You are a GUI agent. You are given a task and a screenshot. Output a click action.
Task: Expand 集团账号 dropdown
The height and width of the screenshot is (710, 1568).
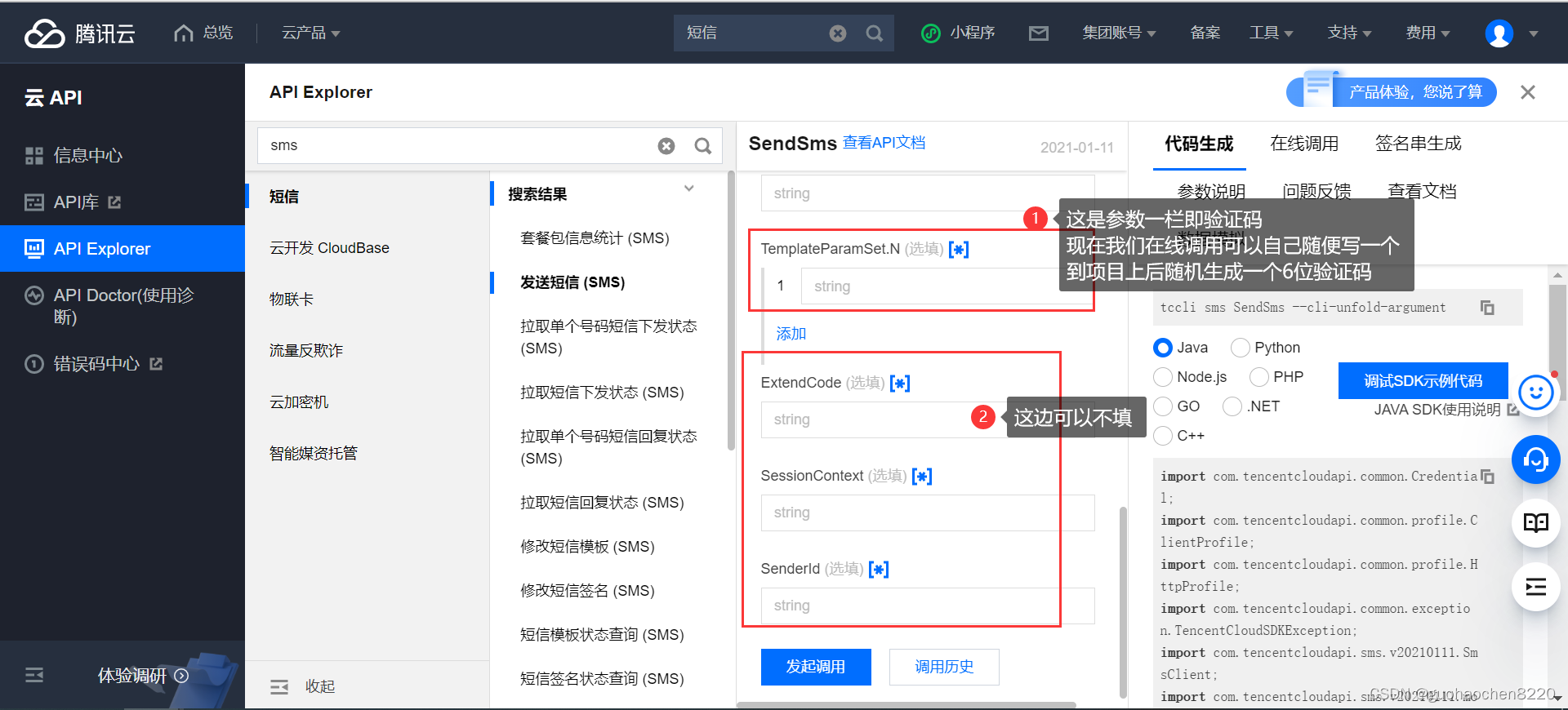[1119, 33]
